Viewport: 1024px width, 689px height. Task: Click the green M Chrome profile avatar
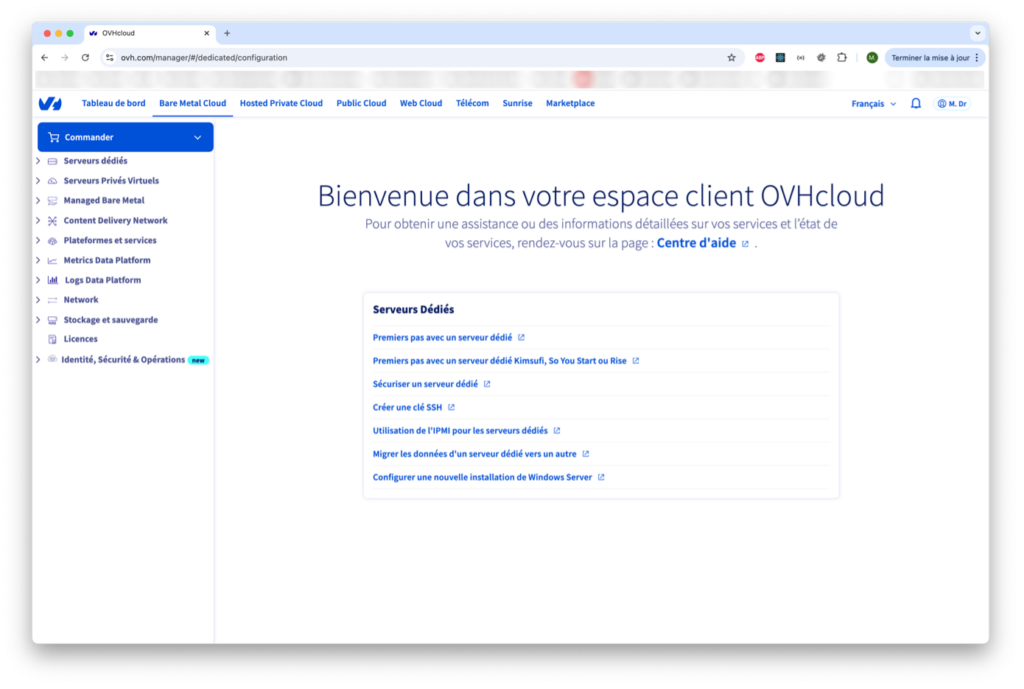(872, 57)
